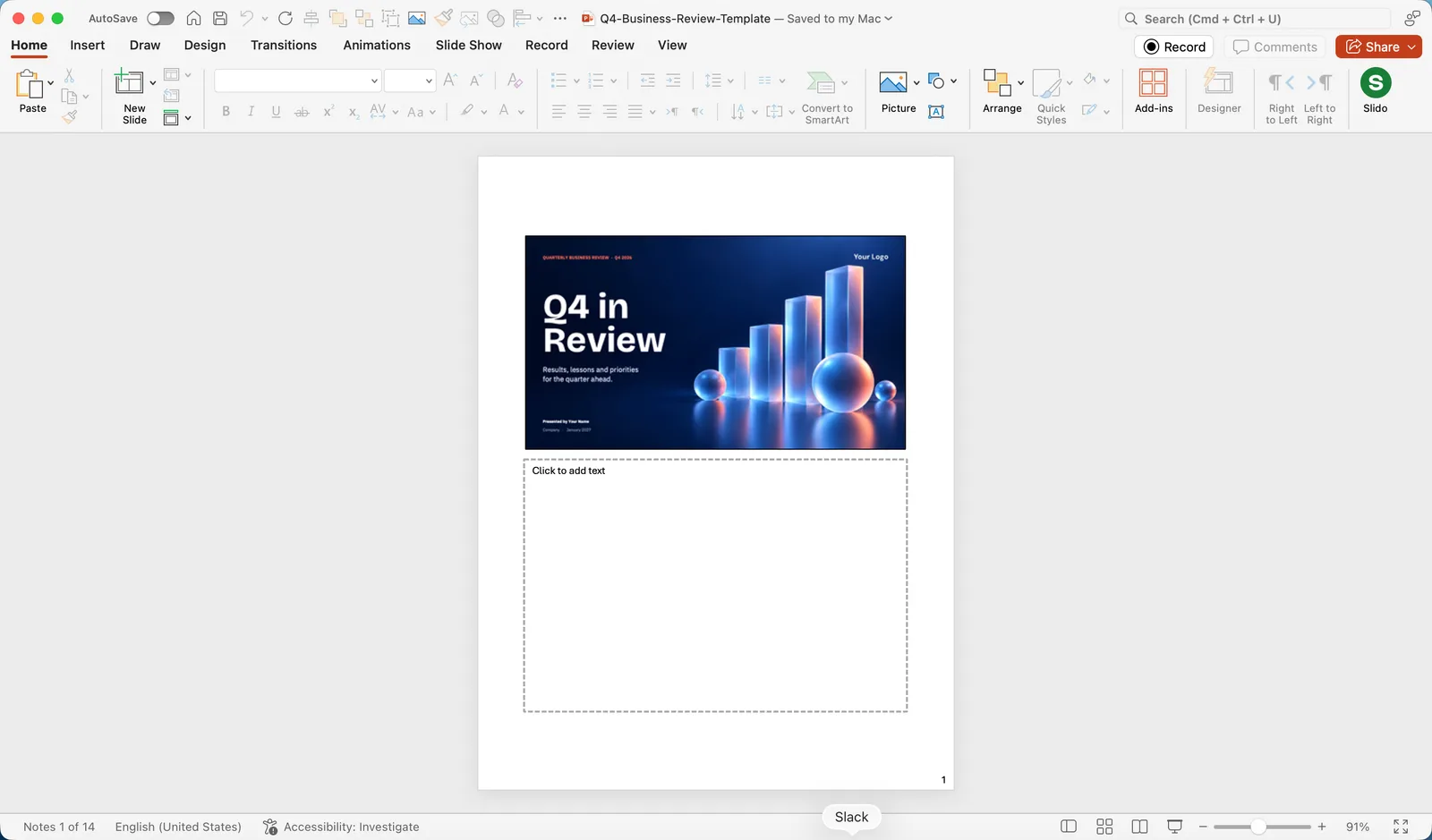Click the Record button
Viewport: 1432px width, 840px height.
(1174, 47)
